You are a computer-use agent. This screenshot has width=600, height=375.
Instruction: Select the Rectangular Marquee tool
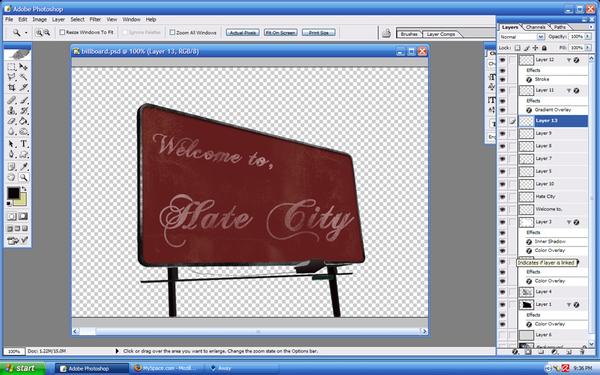11,67
